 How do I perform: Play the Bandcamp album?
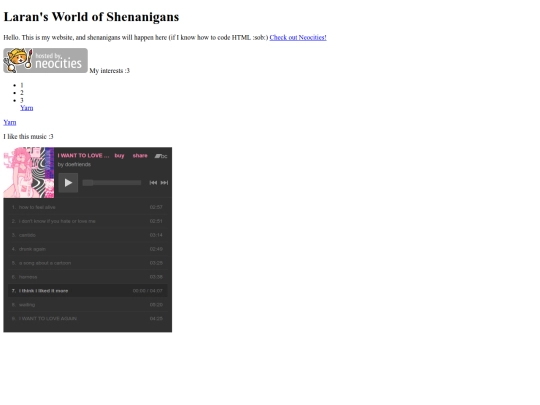[x=68, y=183]
